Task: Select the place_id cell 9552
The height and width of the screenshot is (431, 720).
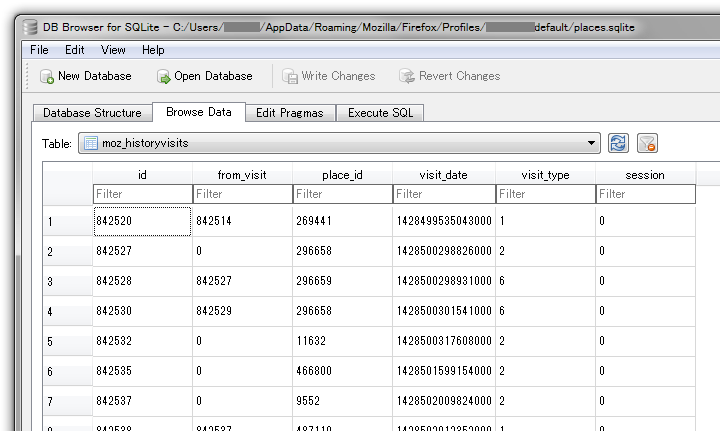Action: tap(342, 401)
